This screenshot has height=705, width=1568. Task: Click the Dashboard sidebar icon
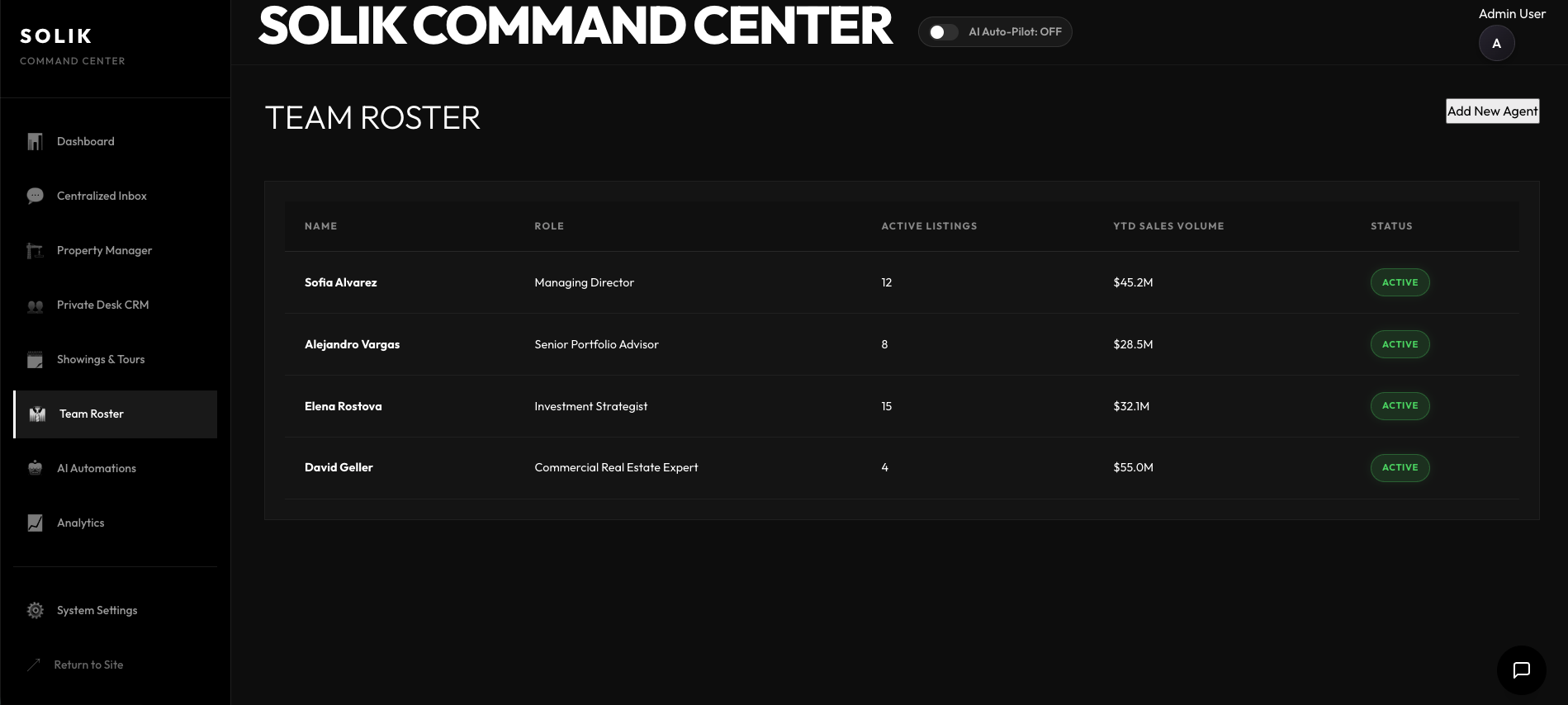coord(35,142)
